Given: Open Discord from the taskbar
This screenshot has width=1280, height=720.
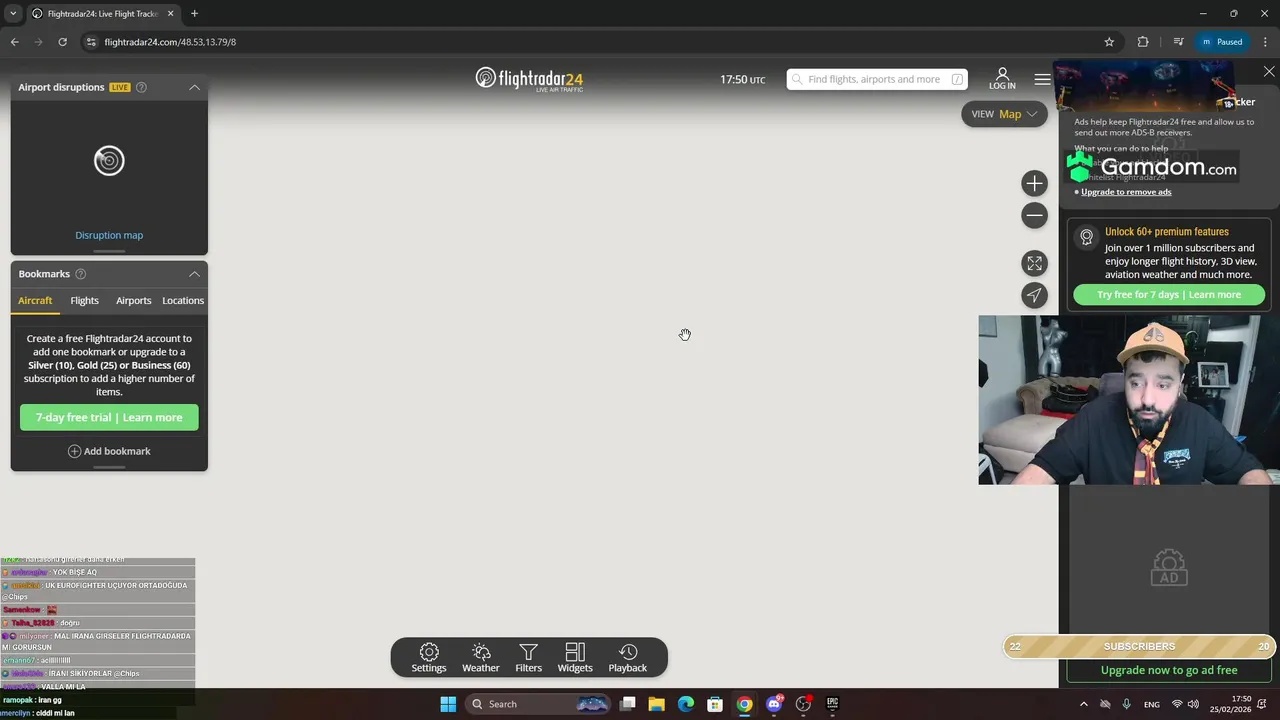Looking at the screenshot, I should pyautogui.click(x=773, y=704).
